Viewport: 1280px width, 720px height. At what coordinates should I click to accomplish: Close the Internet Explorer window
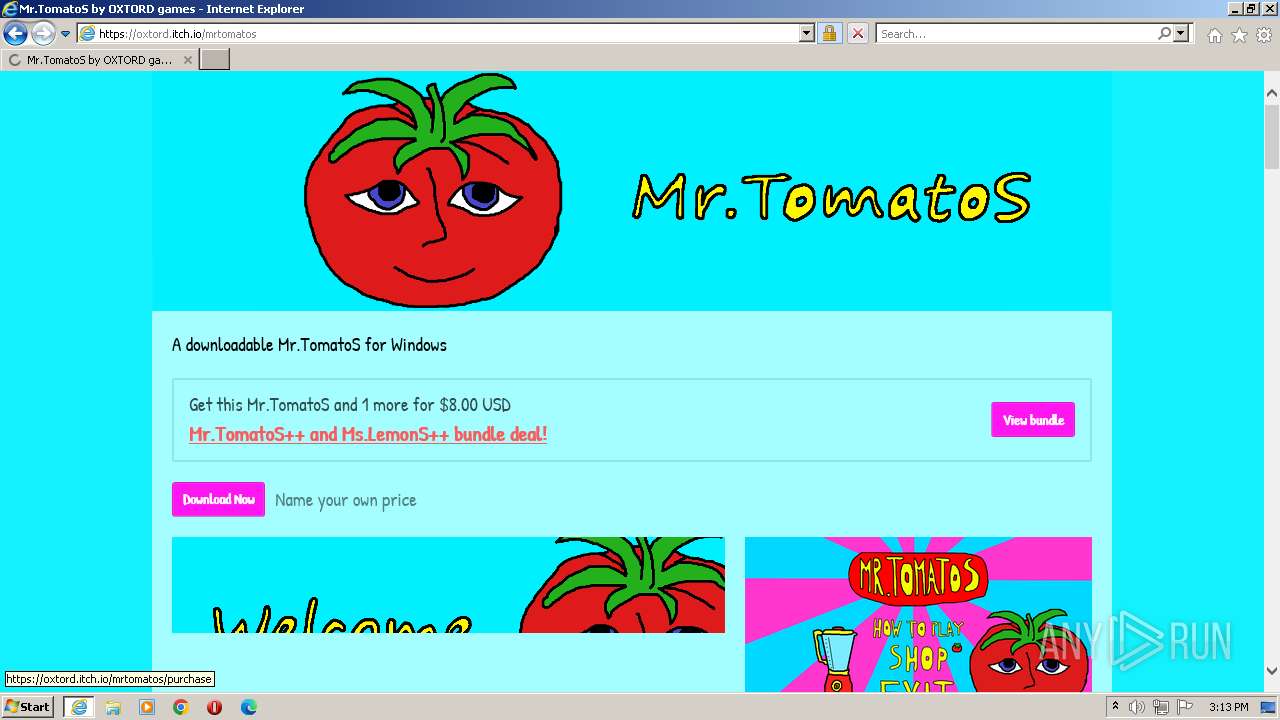click(1268, 9)
